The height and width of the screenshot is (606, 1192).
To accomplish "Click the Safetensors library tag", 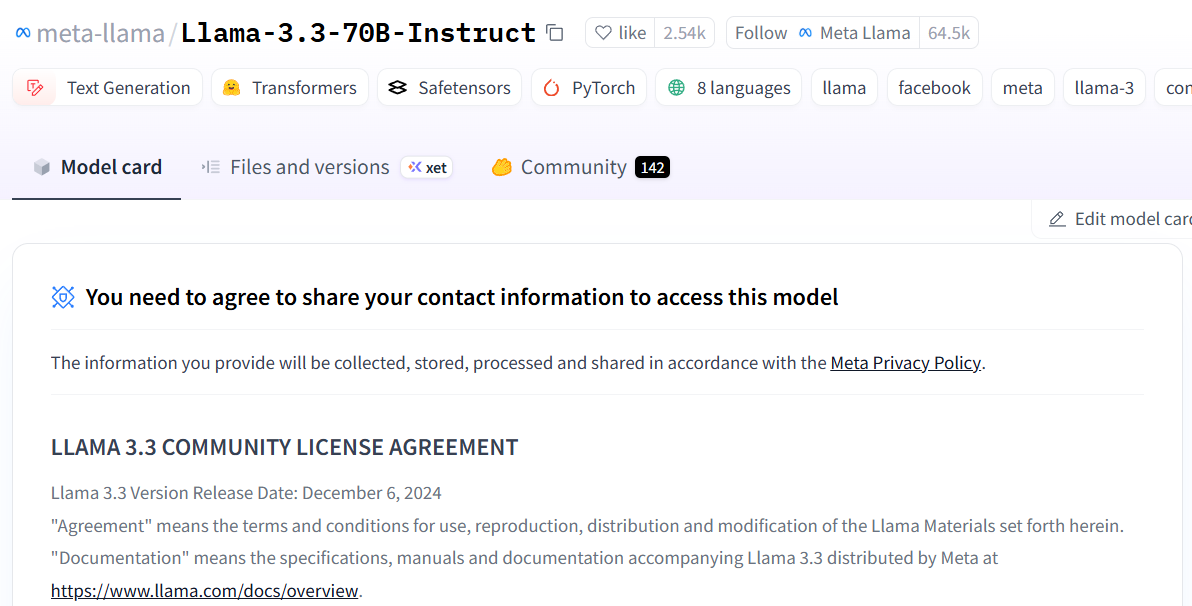I will 449,88.
